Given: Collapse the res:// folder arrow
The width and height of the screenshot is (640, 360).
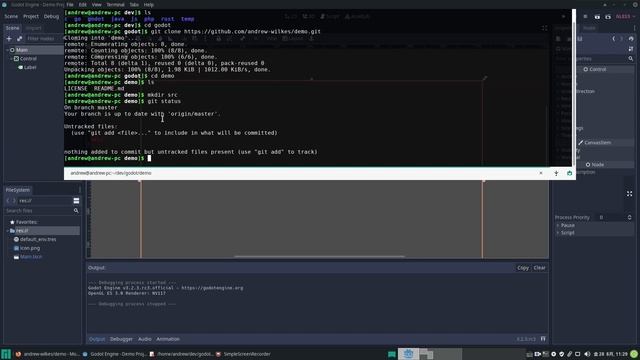Looking at the screenshot, I should pos(7,231).
